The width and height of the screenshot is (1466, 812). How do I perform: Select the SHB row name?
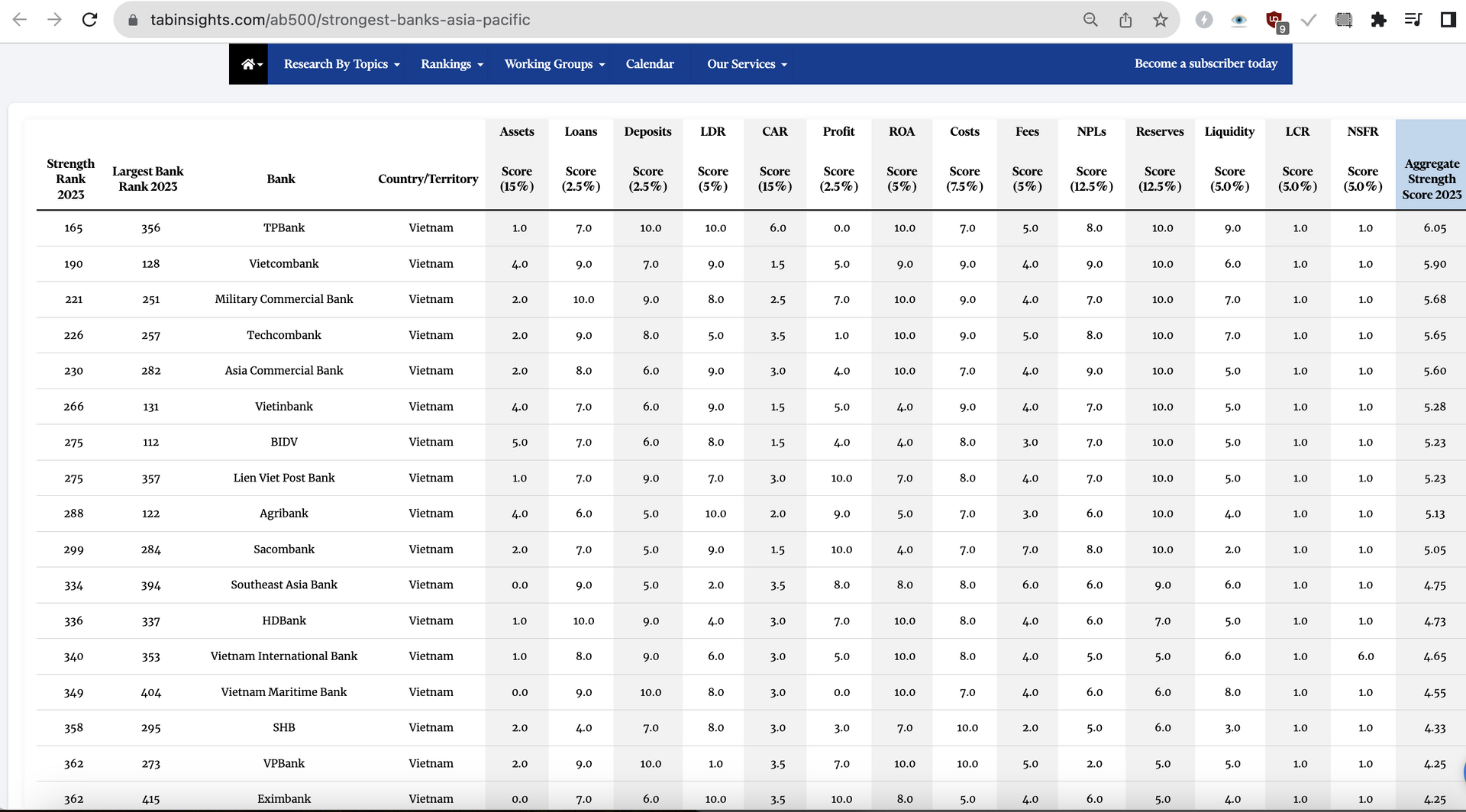click(284, 727)
